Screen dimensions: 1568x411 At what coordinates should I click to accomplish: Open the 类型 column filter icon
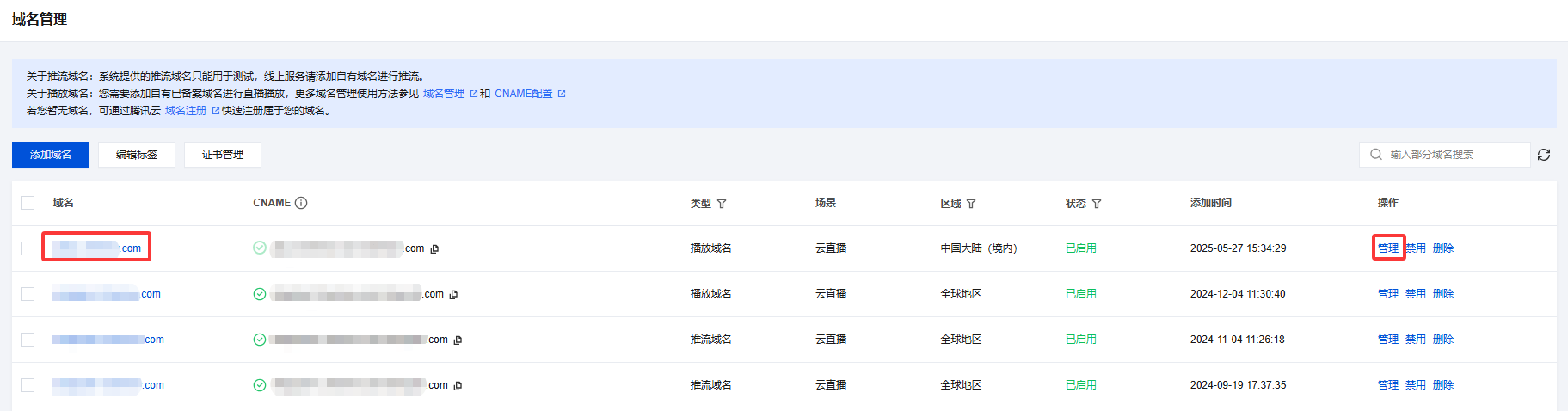click(722, 204)
